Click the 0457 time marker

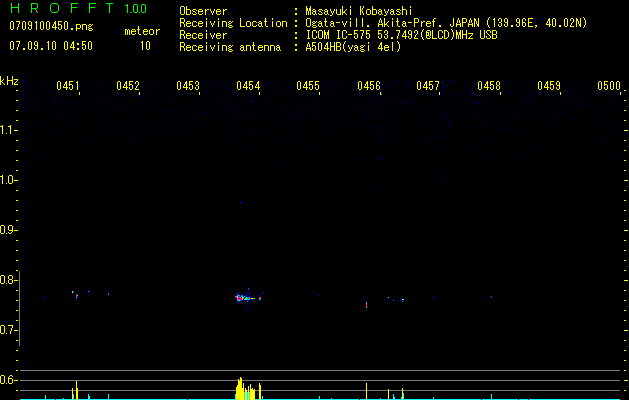tap(428, 86)
